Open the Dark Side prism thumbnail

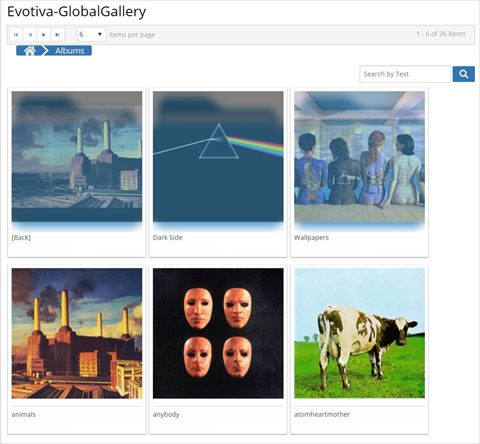click(x=218, y=157)
